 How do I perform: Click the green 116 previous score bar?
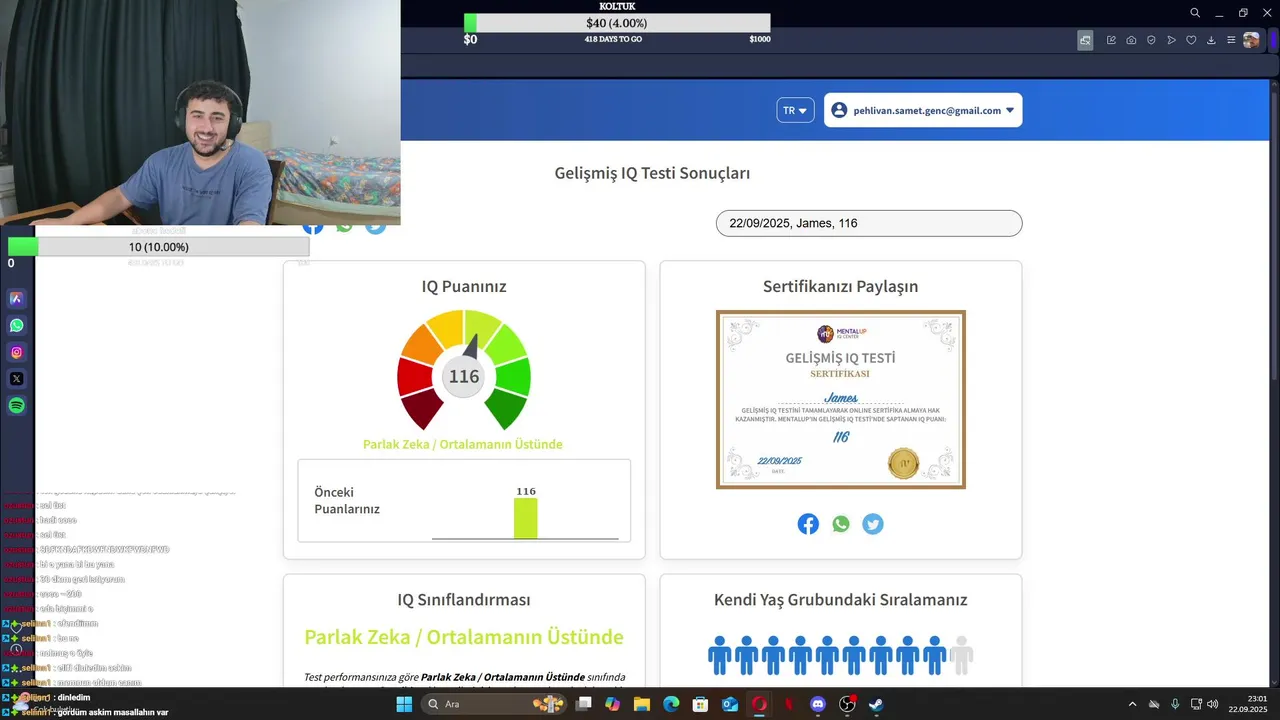[526, 518]
